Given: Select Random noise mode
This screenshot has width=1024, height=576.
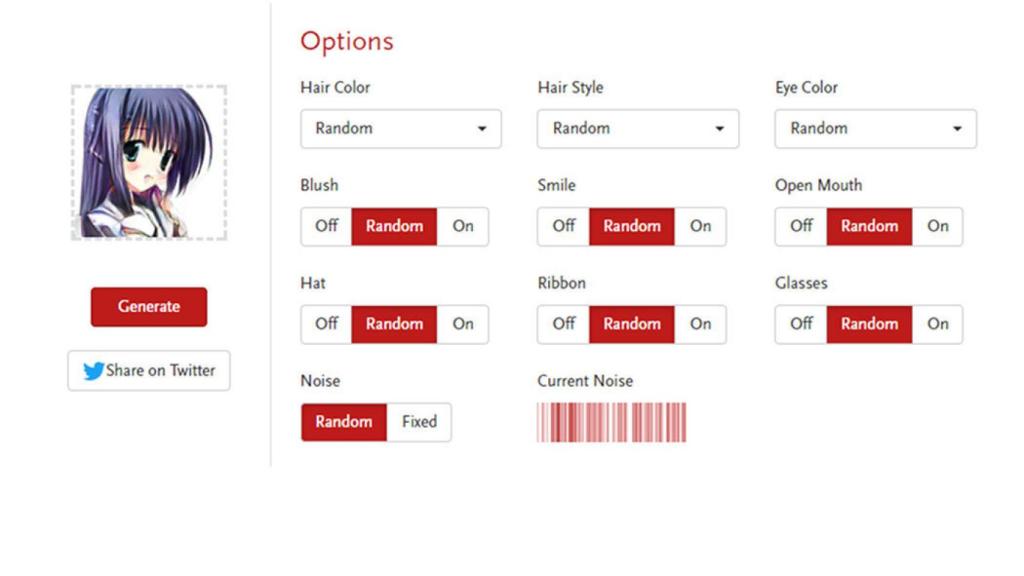Looking at the screenshot, I should pos(344,422).
